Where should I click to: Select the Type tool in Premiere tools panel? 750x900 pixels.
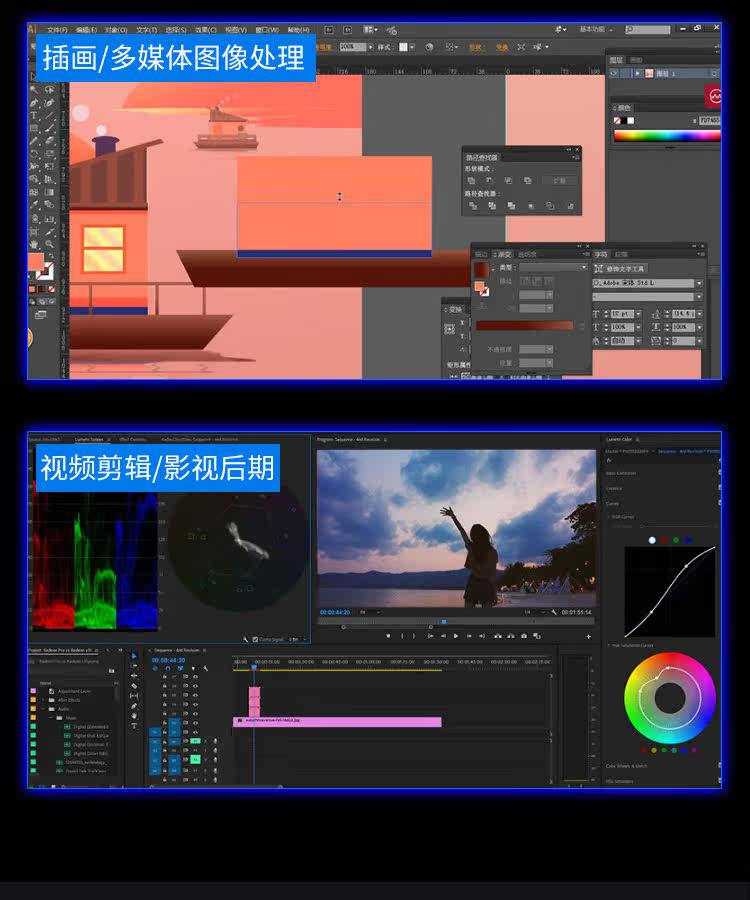tap(134, 726)
